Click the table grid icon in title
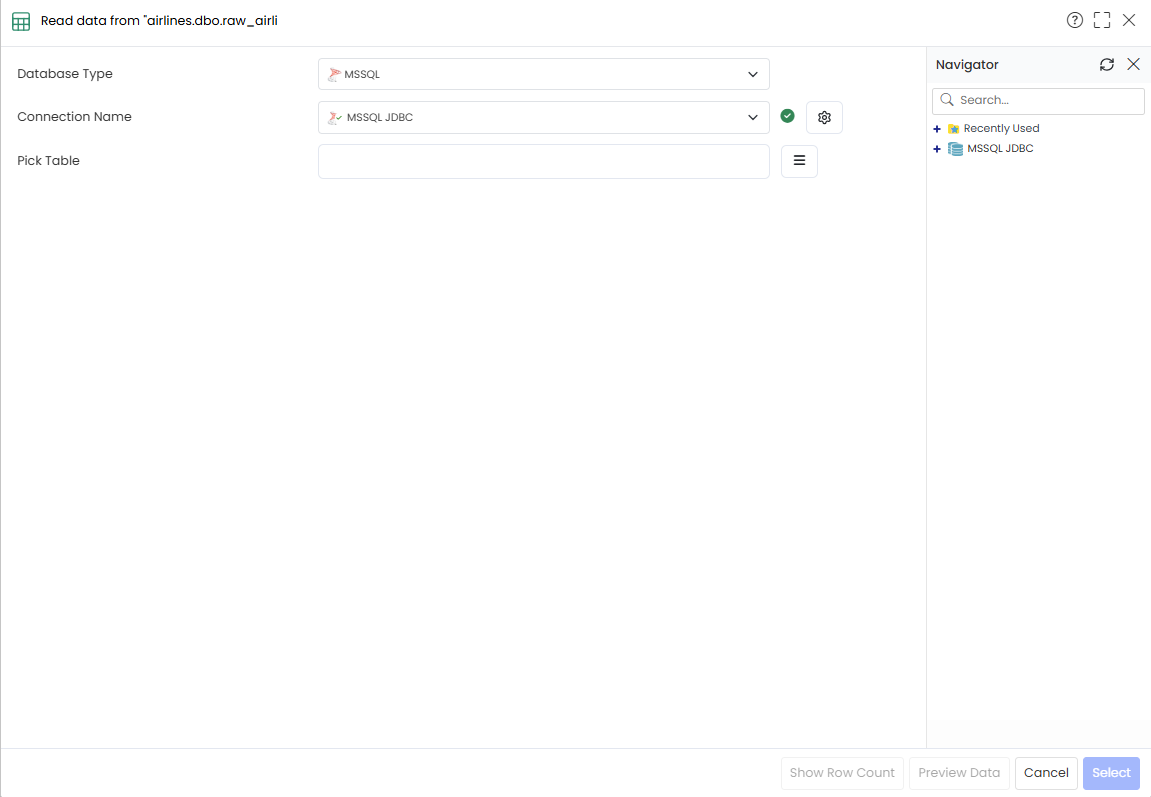Image resolution: width=1151 pixels, height=797 pixels. point(21,21)
